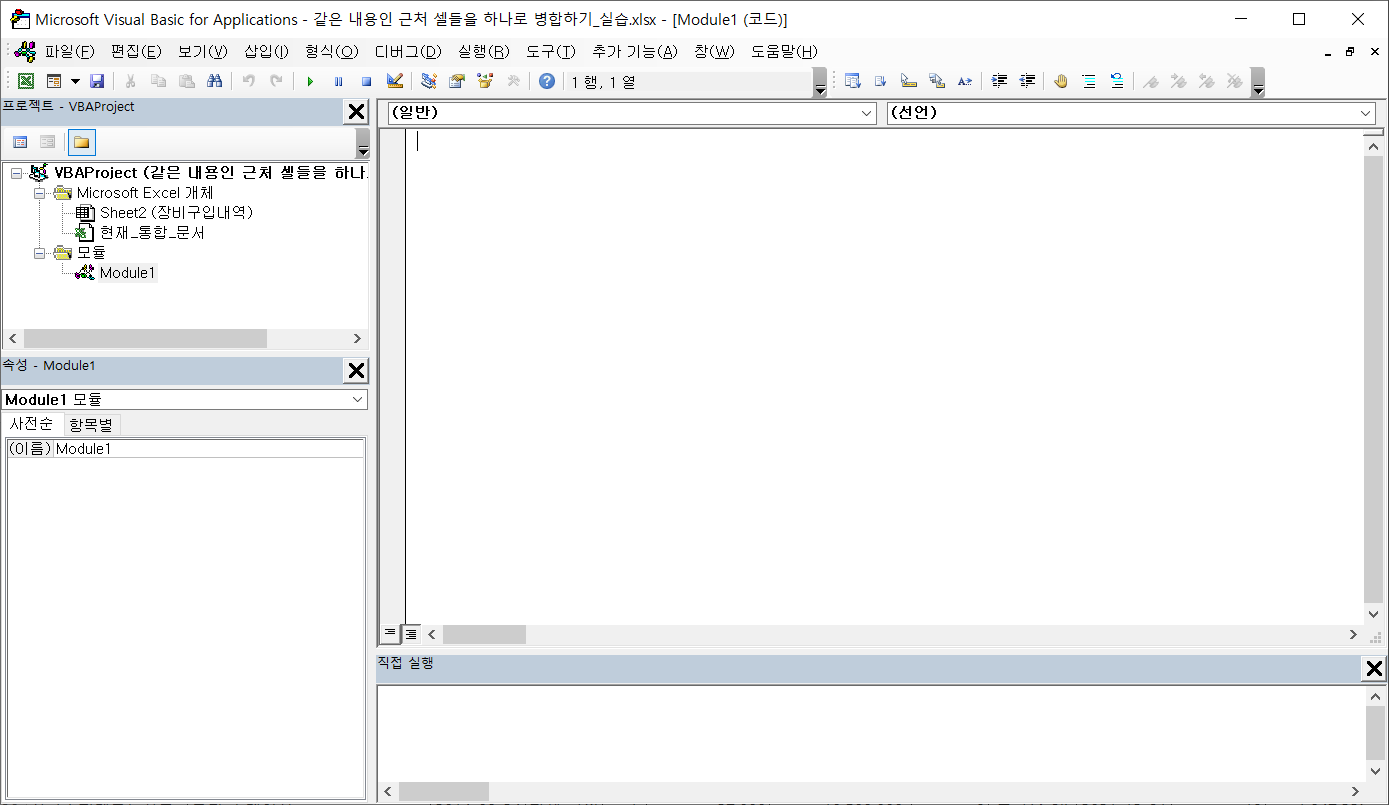The height and width of the screenshot is (805, 1389).
Task: Open edit toolbar options overflow arrow
Action: coord(1258,82)
